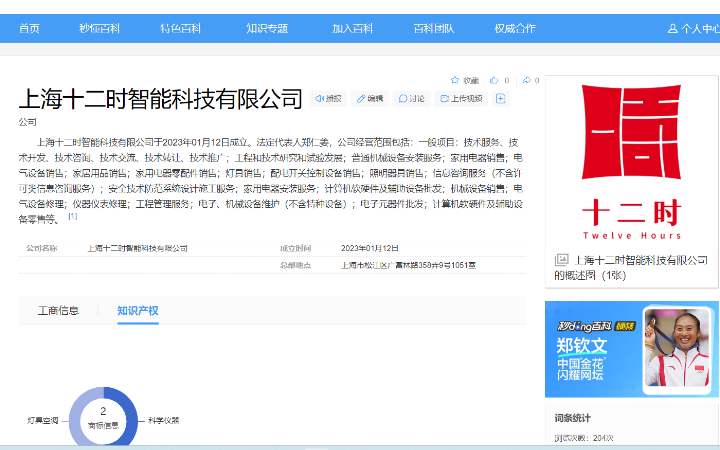Open the 十二时 company logo image
Viewport: 720px width, 450px height.
click(631, 160)
